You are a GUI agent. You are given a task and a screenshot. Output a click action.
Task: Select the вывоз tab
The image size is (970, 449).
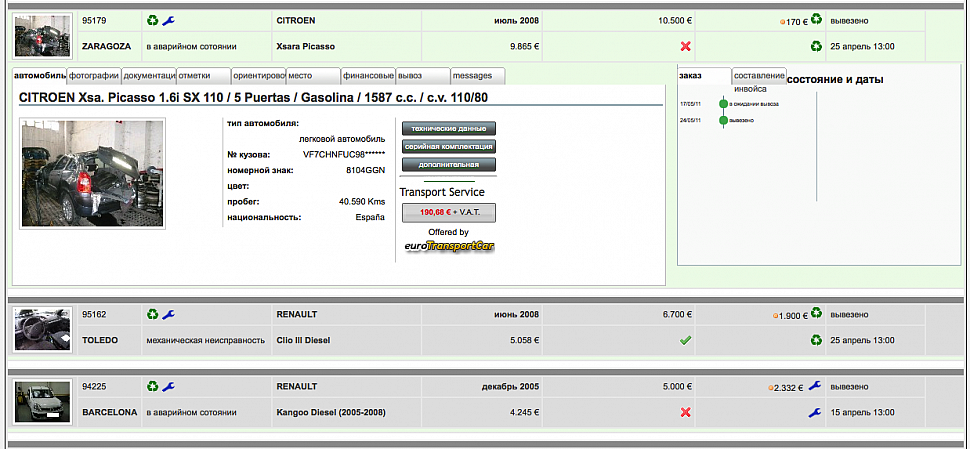click(x=423, y=75)
